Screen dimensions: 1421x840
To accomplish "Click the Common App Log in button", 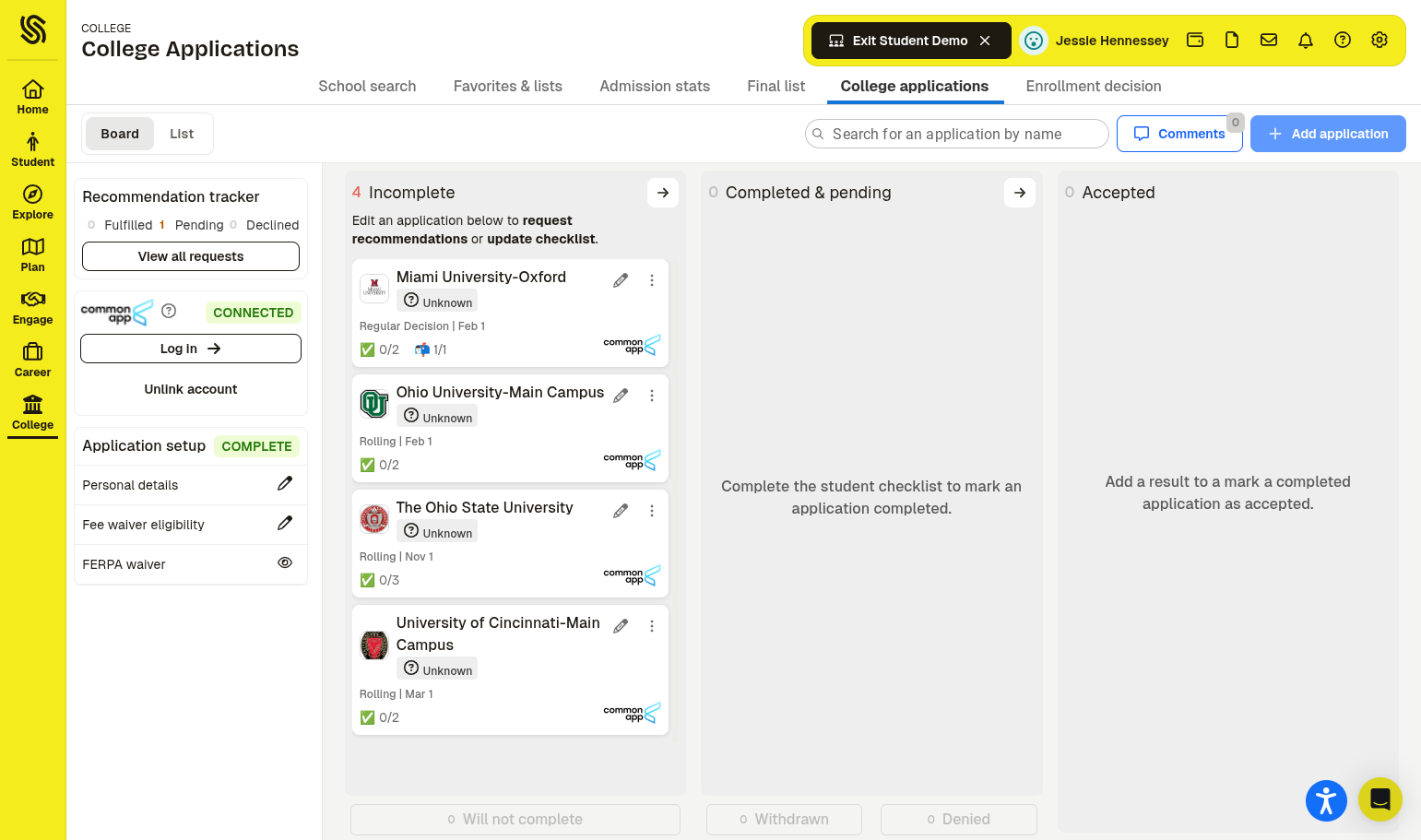I will point(191,349).
